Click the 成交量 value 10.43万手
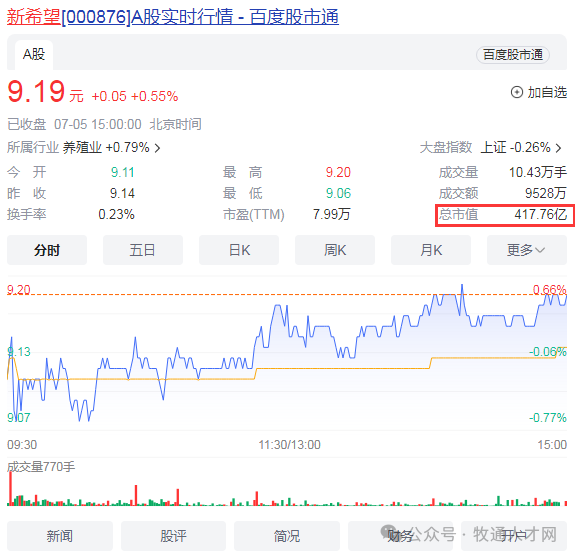Image resolution: width=575 pixels, height=557 pixels. (x=538, y=172)
